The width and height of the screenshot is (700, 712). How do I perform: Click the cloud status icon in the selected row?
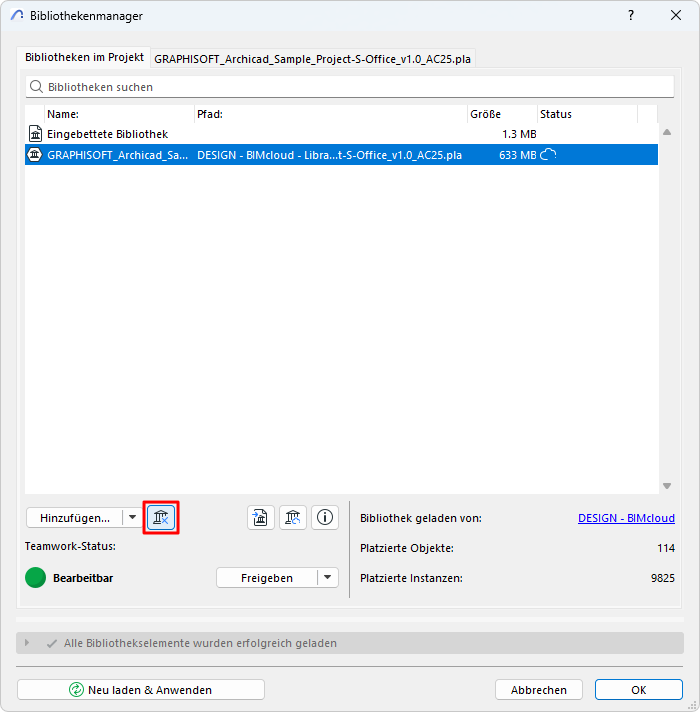coord(548,155)
